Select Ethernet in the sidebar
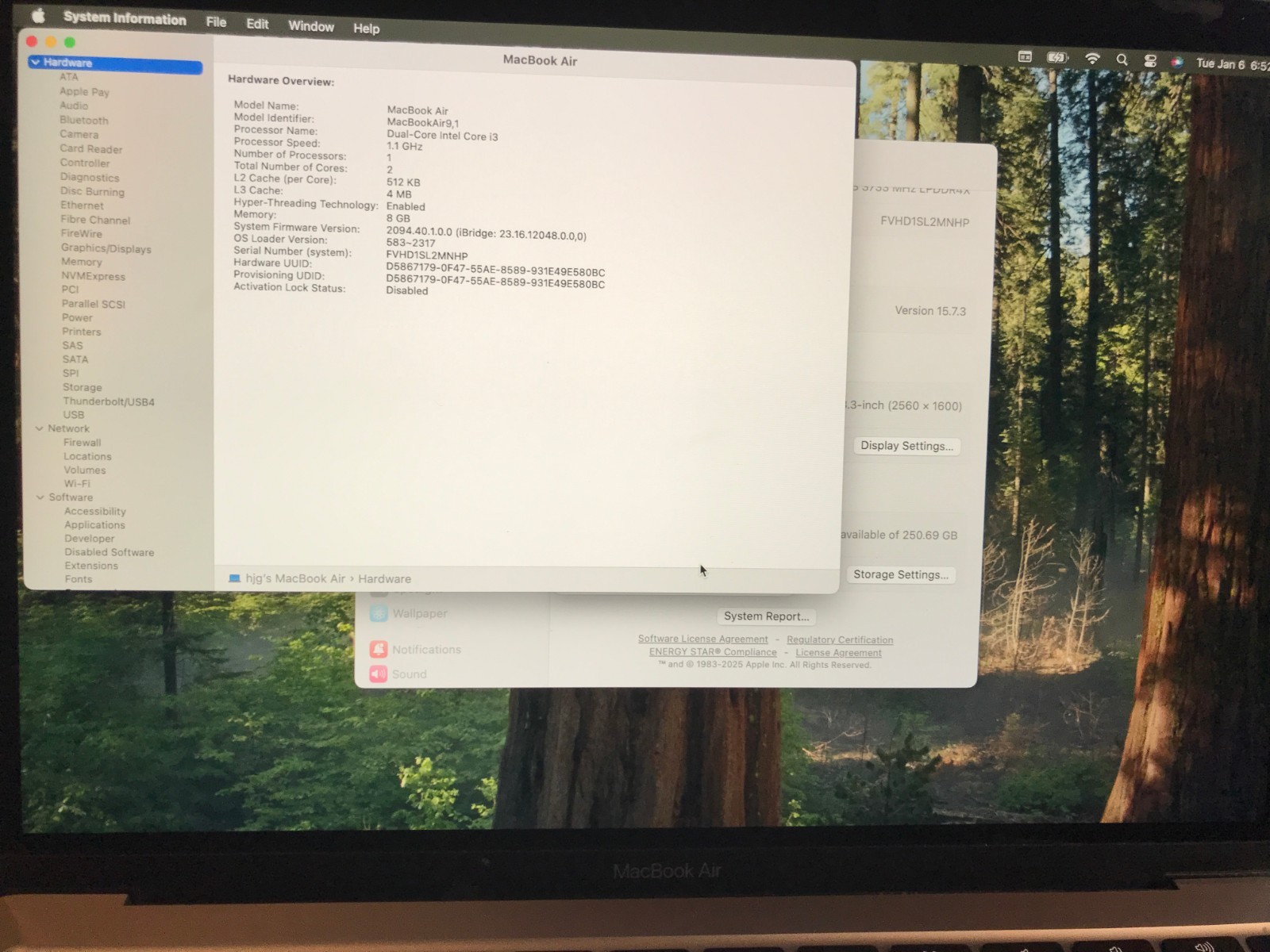Image resolution: width=1270 pixels, height=952 pixels. (82, 205)
